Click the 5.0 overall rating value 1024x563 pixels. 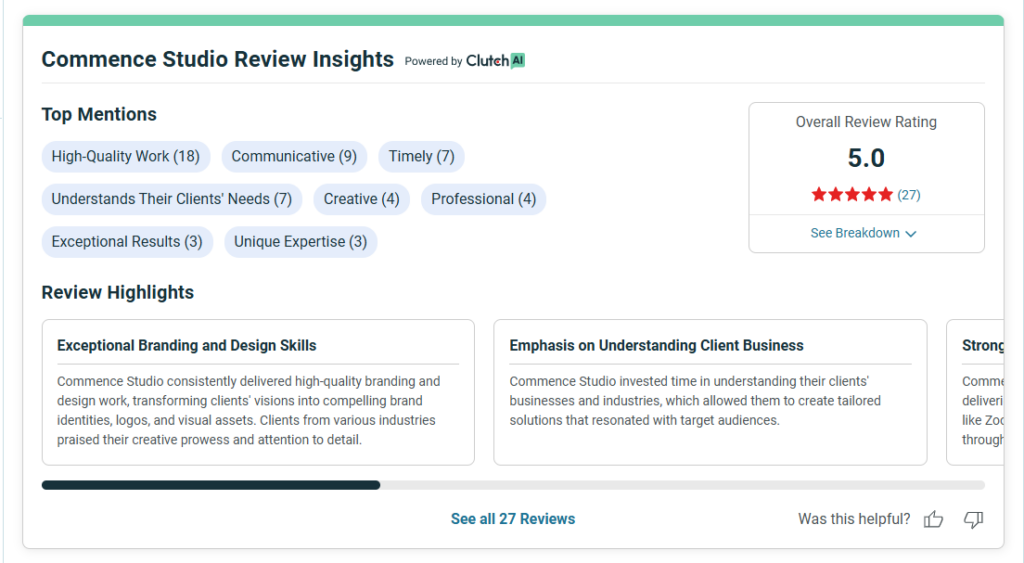(866, 158)
